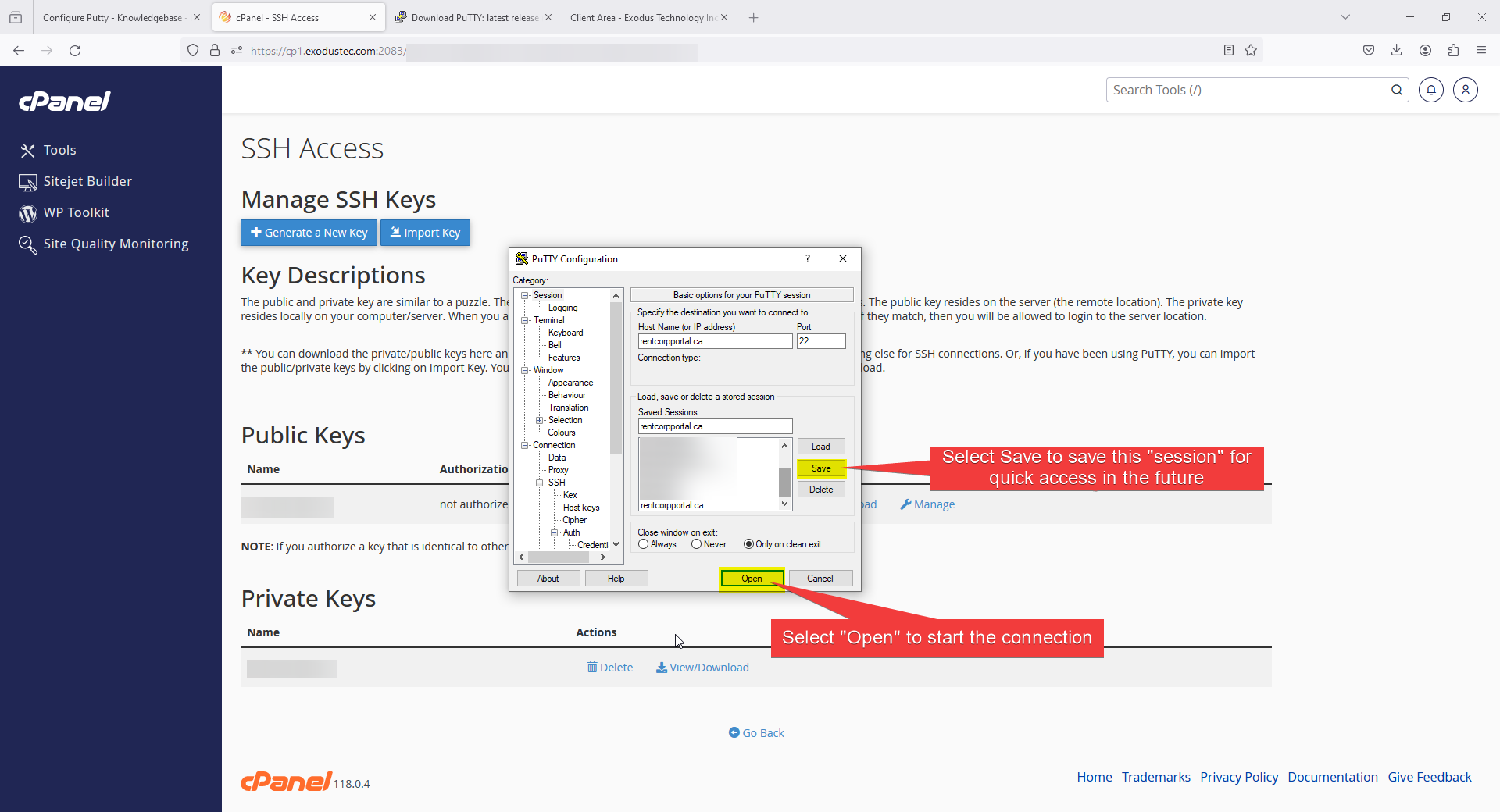
Task: Choose "Only on clean exit" radio button
Action: point(748,544)
